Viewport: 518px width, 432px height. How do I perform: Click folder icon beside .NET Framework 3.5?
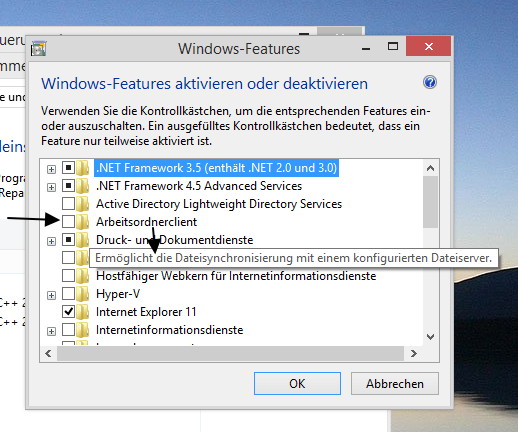pyautogui.click(x=82, y=168)
